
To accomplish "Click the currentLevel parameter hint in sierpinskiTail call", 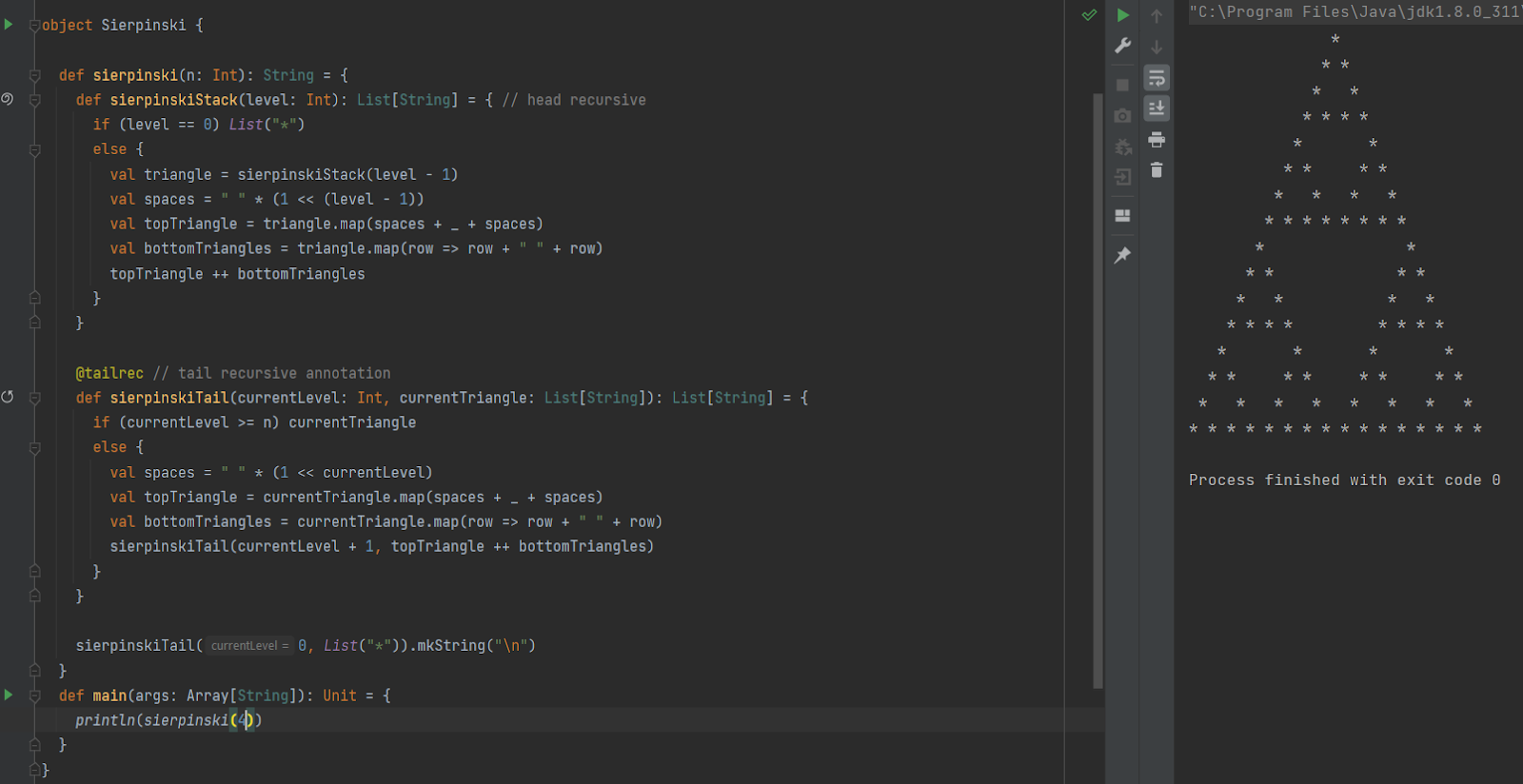I will 249,646.
